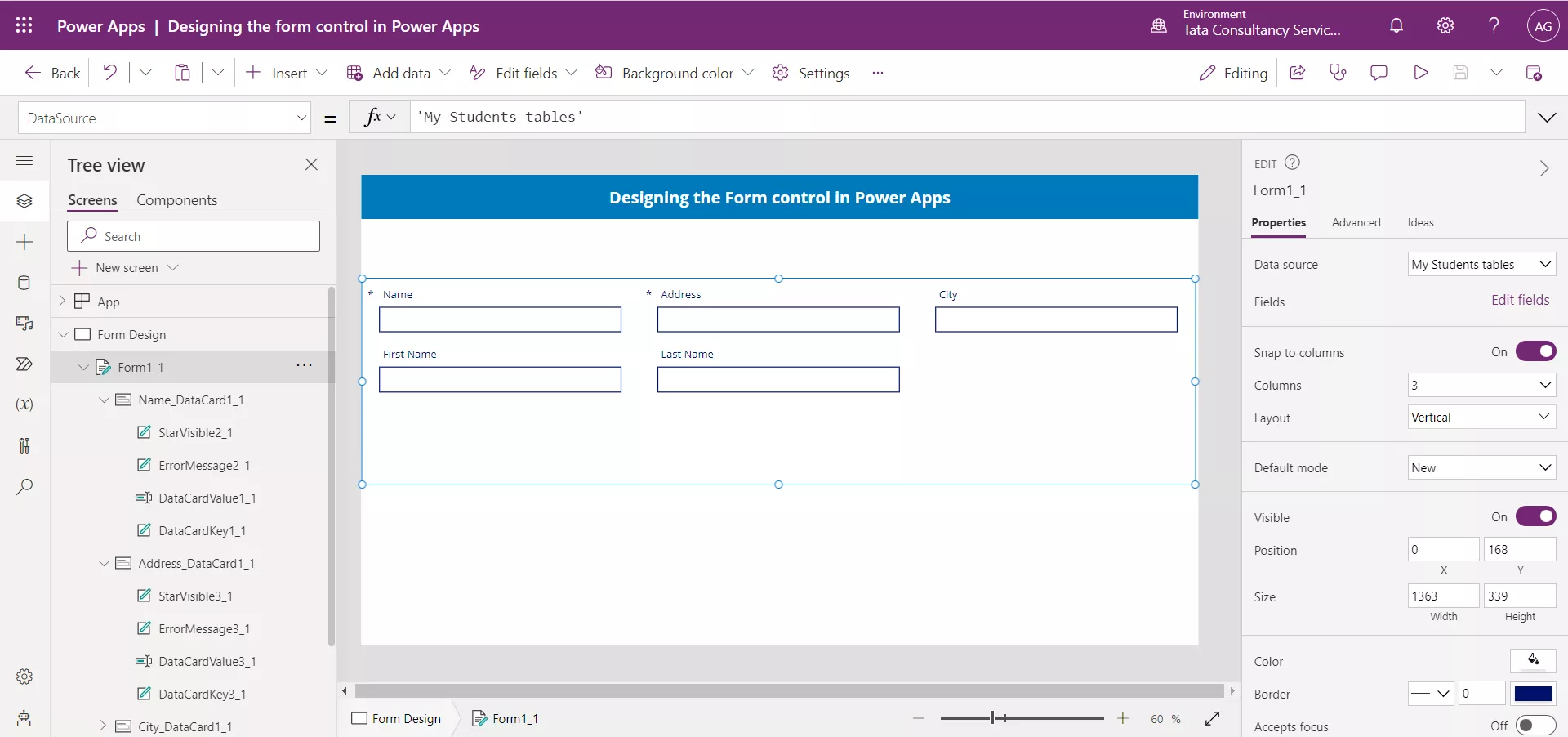Switch to the Advanced properties tab
Screen dimensions: 1568x737
(1356, 222)
